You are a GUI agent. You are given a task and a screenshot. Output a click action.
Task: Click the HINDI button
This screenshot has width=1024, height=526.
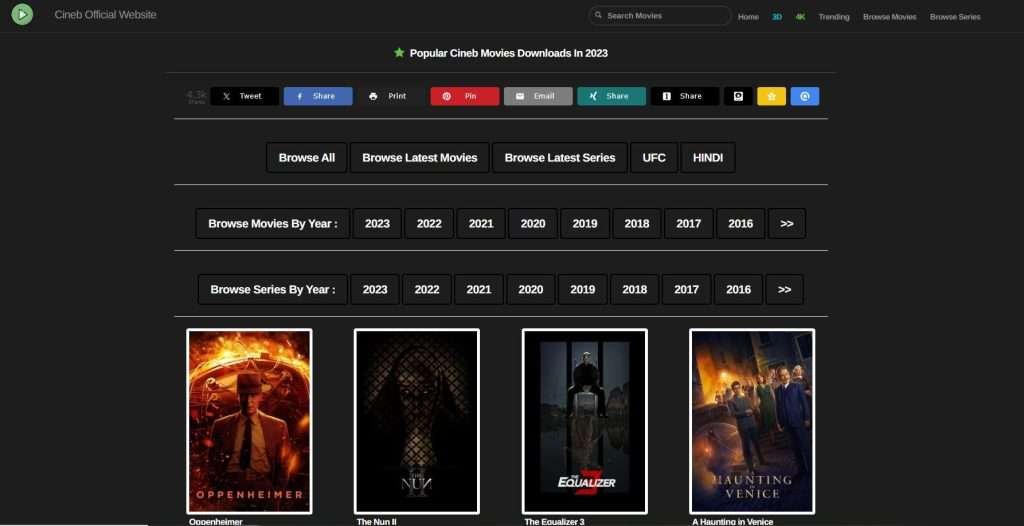coord(708,157)
